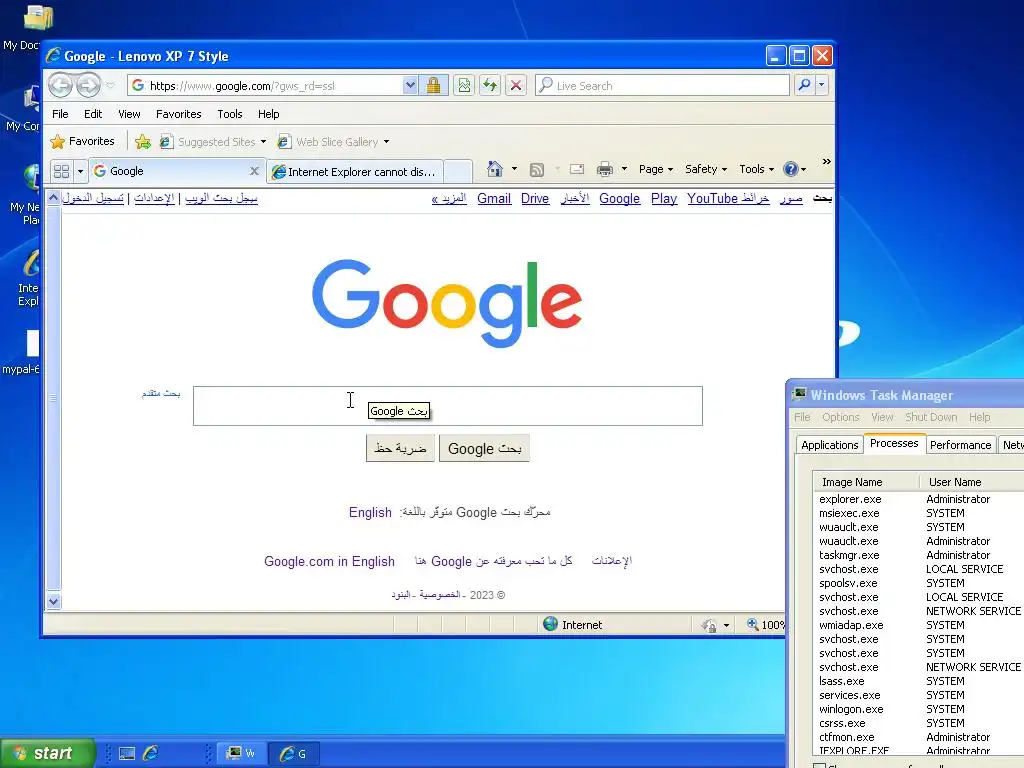Viewport: 1024px width, 768px height.
Task: Click the IE Forward navigation button
Action: [88, 85]
